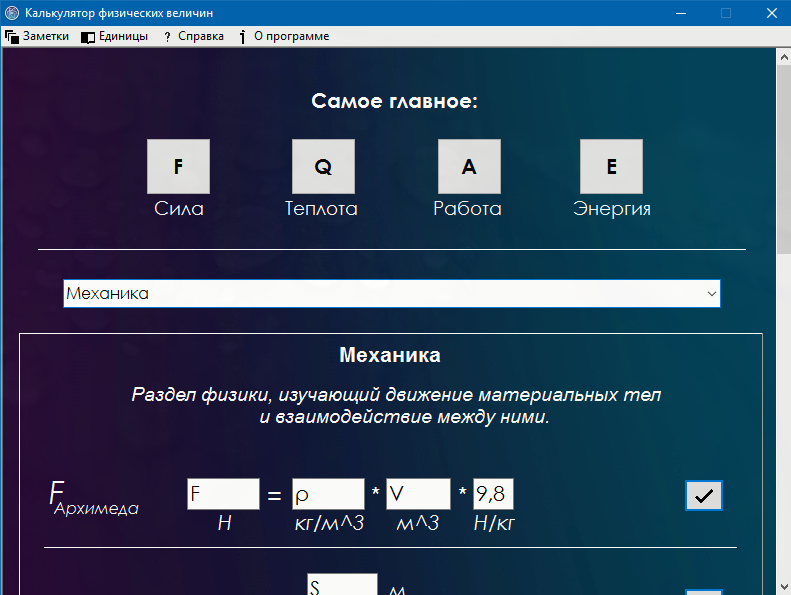This screenshot has width=791, height=595.
Task: Click the Самое главное heading
Action: [x=394, y=101]
